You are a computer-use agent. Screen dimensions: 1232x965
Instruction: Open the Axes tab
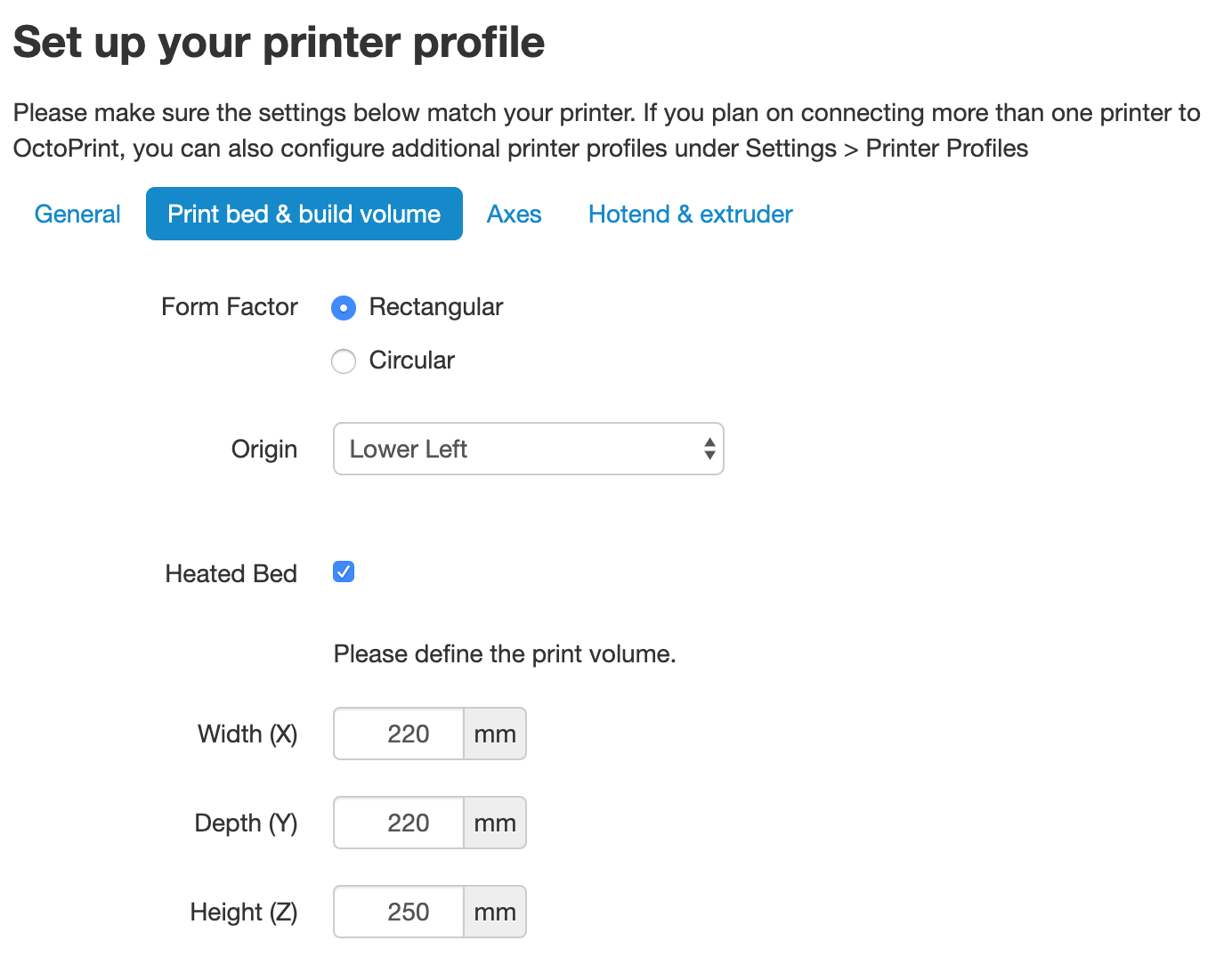(x=514, y=214)
